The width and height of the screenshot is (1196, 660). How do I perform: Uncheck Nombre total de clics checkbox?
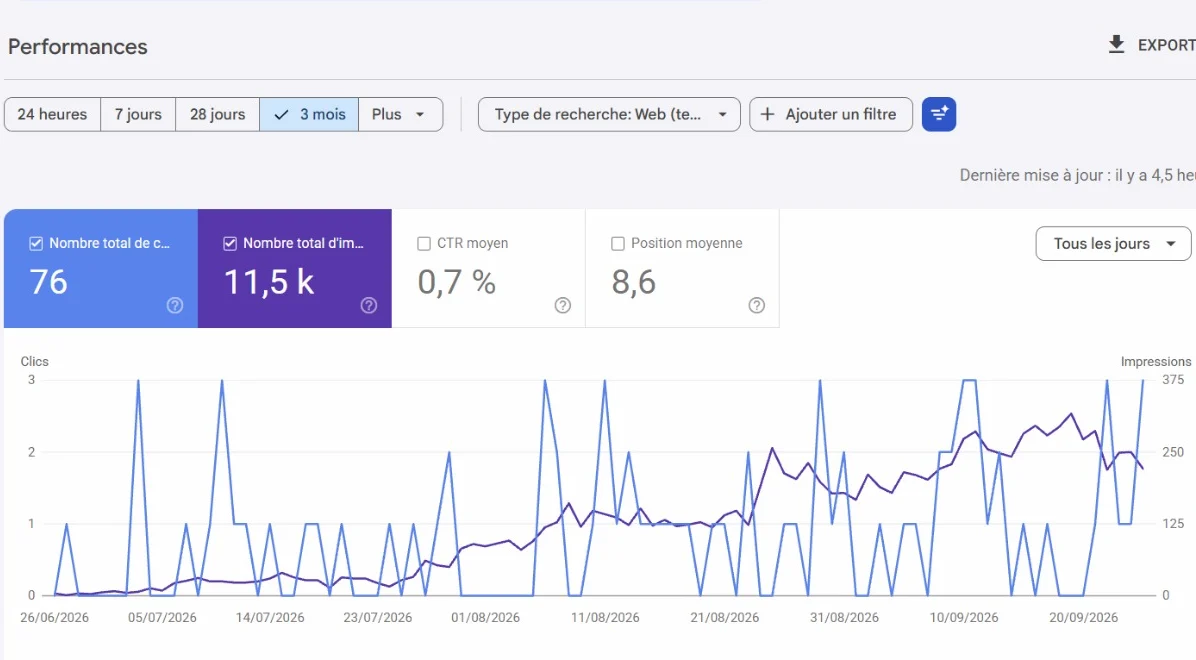(36, 243)
